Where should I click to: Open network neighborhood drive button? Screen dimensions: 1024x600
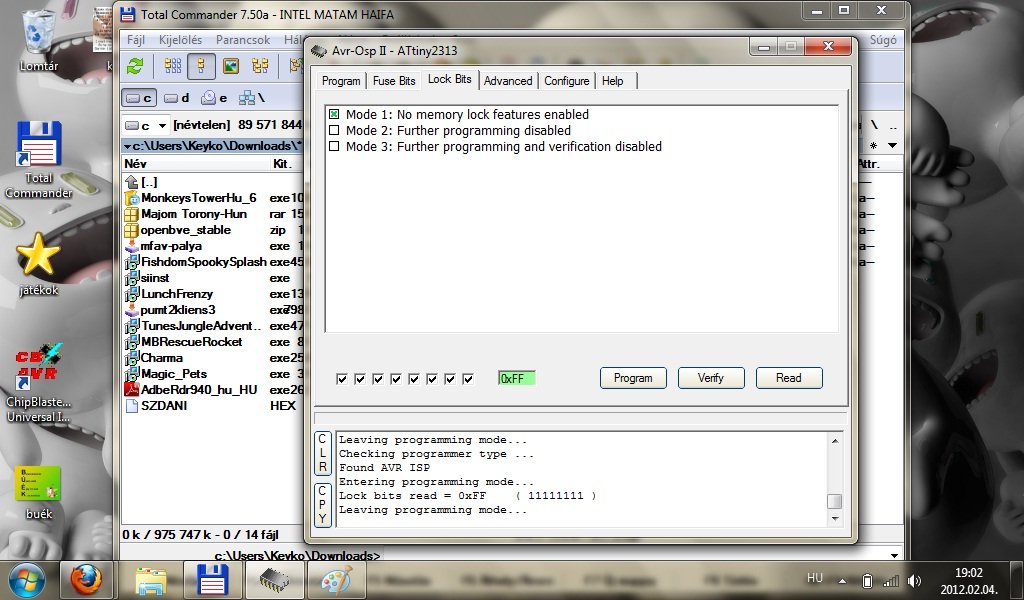251,98
